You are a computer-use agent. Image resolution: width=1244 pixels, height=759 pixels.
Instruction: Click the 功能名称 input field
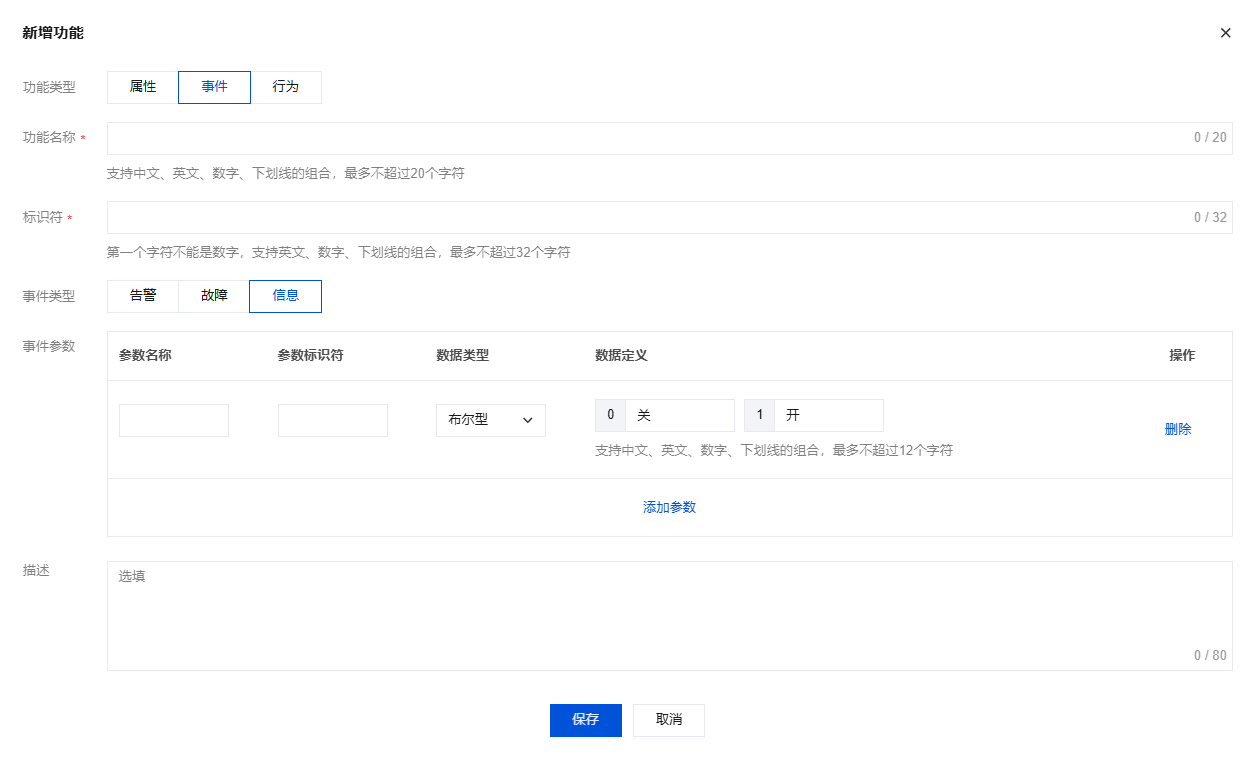[640, 138]
